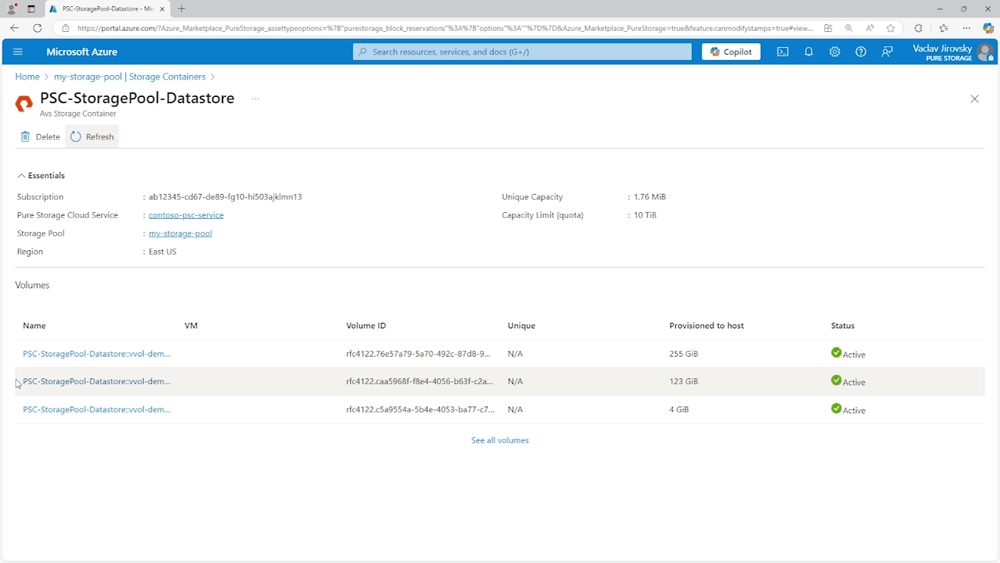Open the Azure portal hamburger menu
Image resolution: width=1000 pixels, height=563 pixels.
click(x=18, y=52)
